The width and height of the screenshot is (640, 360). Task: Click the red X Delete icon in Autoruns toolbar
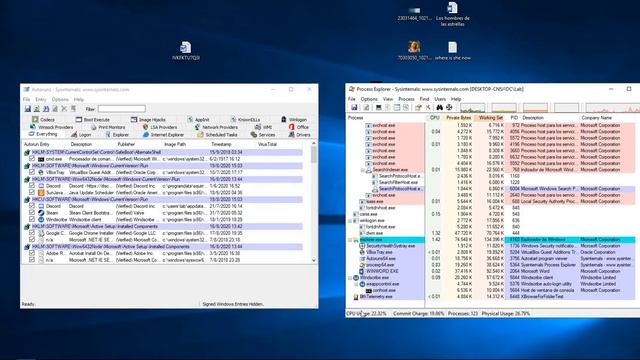coord(64,109)
